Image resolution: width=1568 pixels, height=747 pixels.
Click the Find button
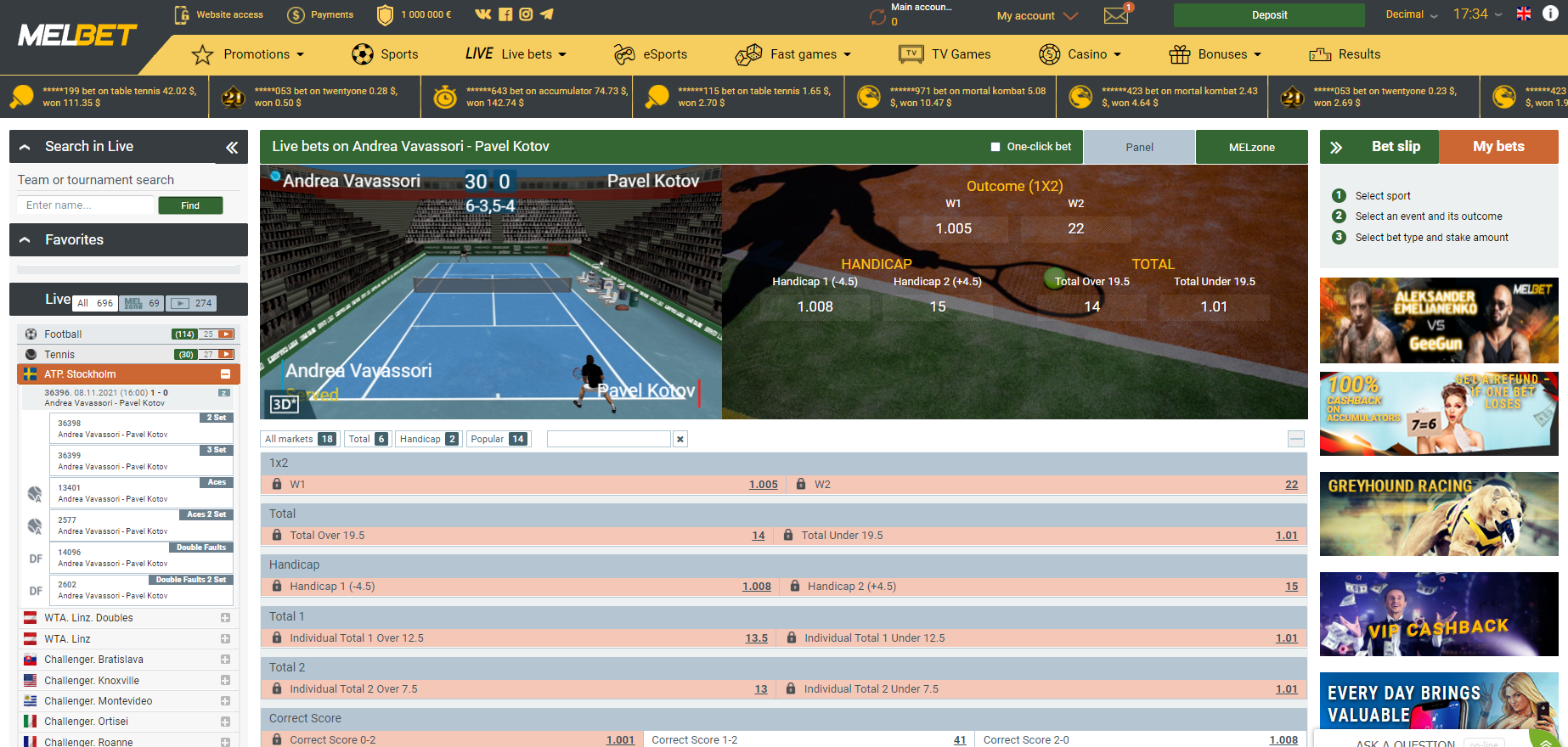(x=190, y=205)
